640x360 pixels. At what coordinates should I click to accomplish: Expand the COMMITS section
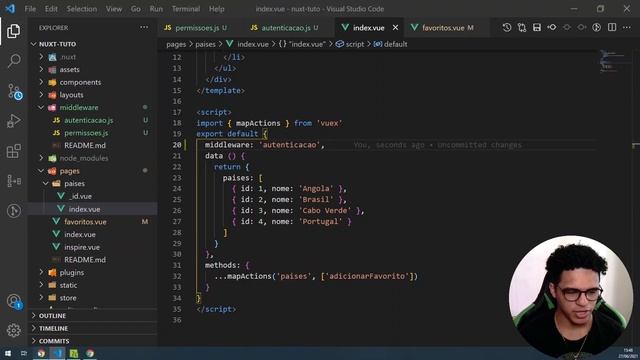coord(54,341)
